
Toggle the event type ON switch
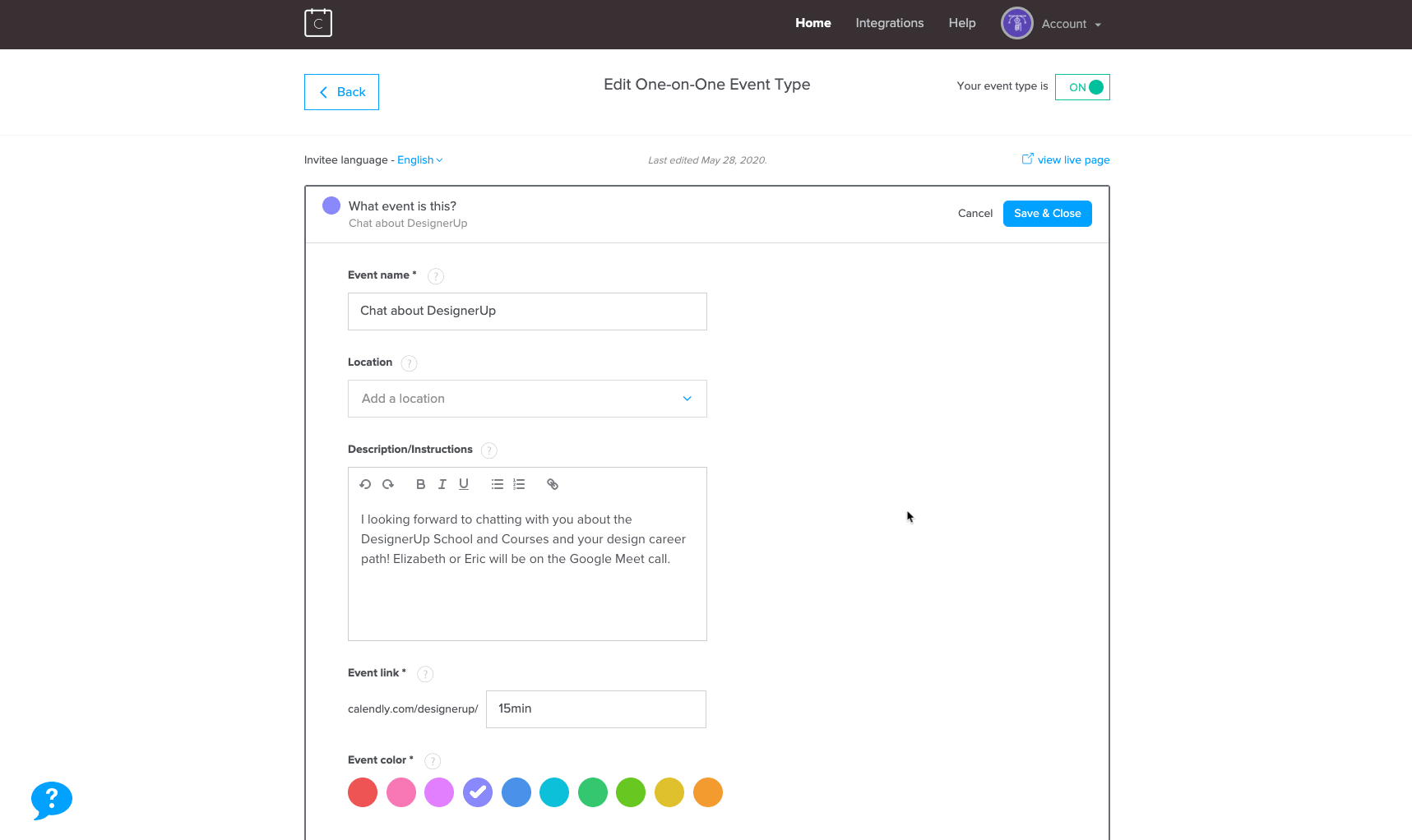point(1082,87)
